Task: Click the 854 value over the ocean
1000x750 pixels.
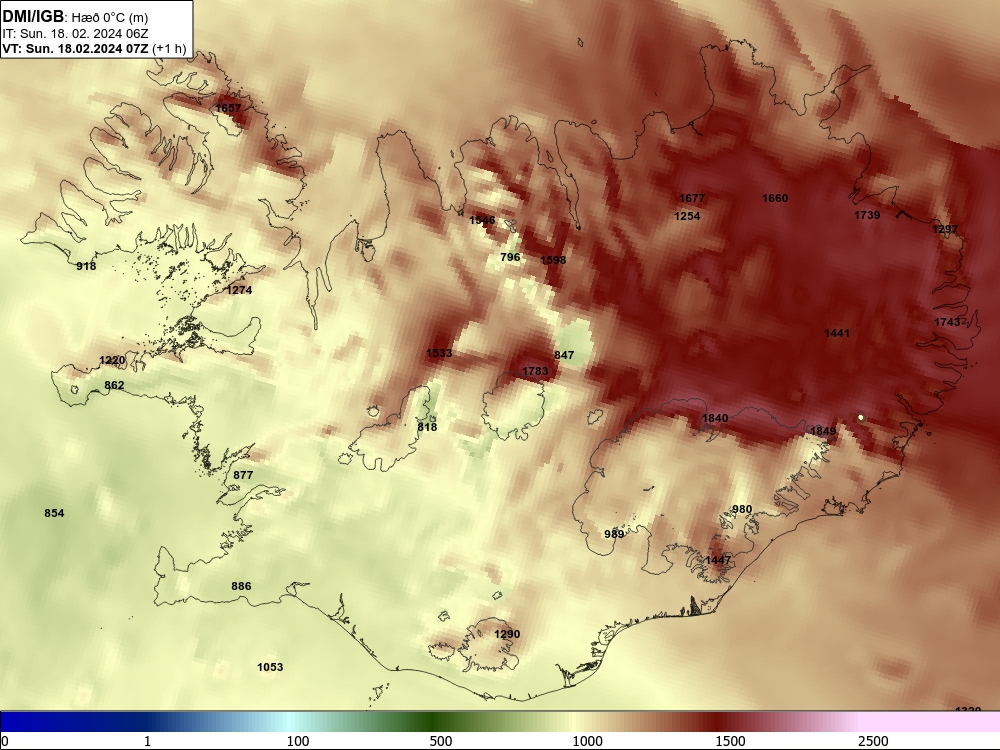Action: click(54, 513)
